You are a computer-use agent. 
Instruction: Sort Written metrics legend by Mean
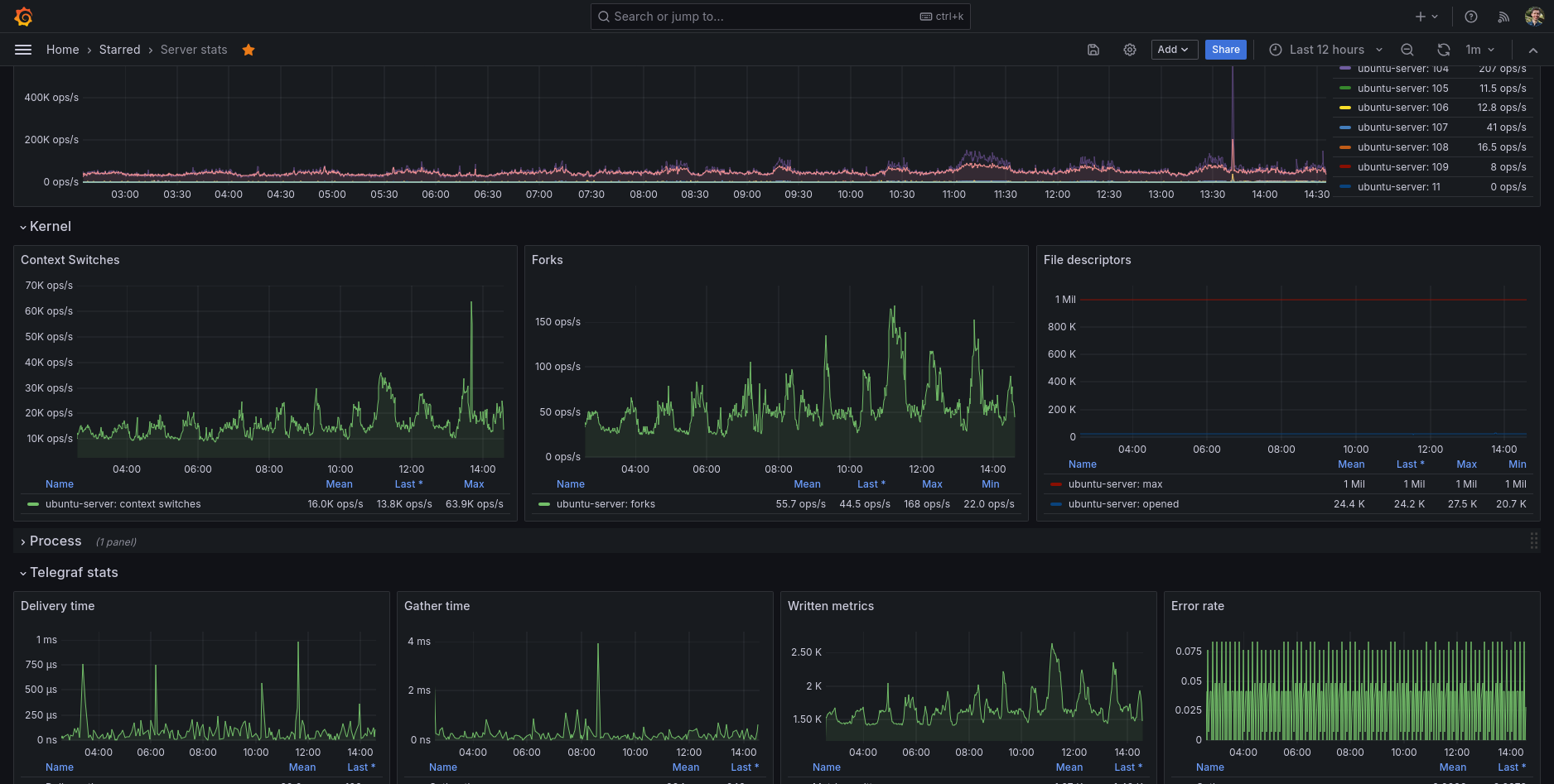click(1069, 767)
